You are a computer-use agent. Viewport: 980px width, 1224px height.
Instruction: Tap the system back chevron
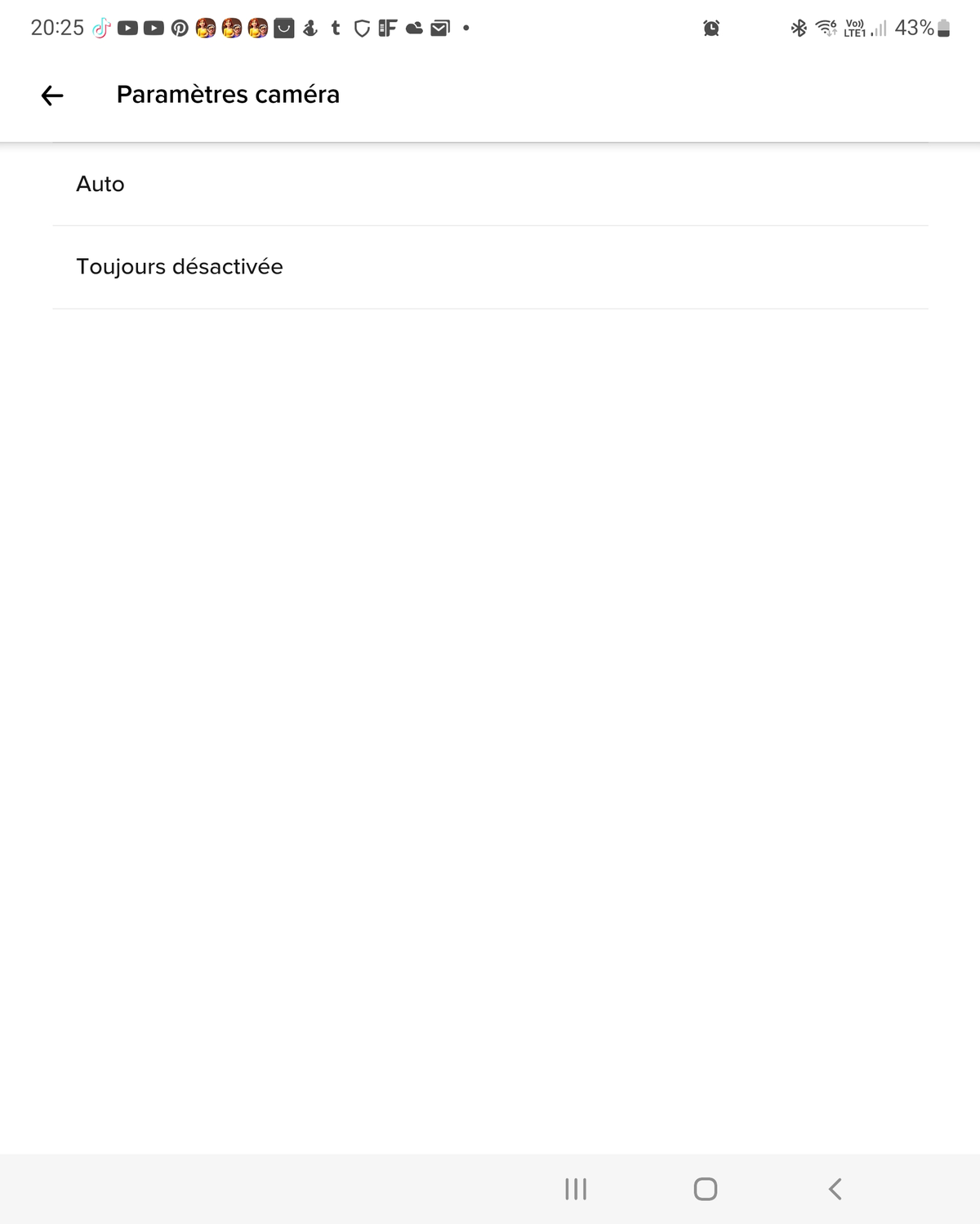(835, 1189)
